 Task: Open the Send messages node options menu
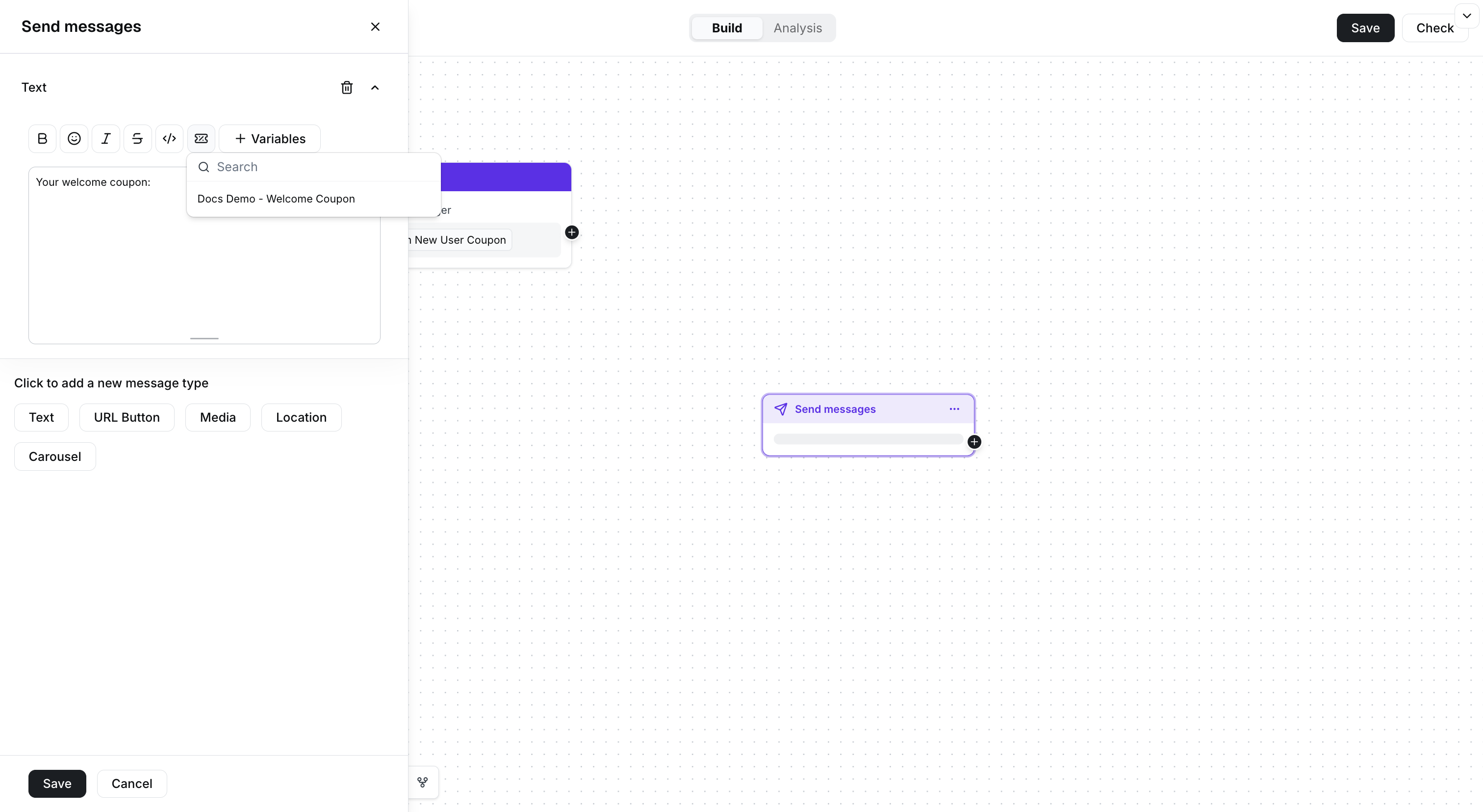[x=954, y=409]
